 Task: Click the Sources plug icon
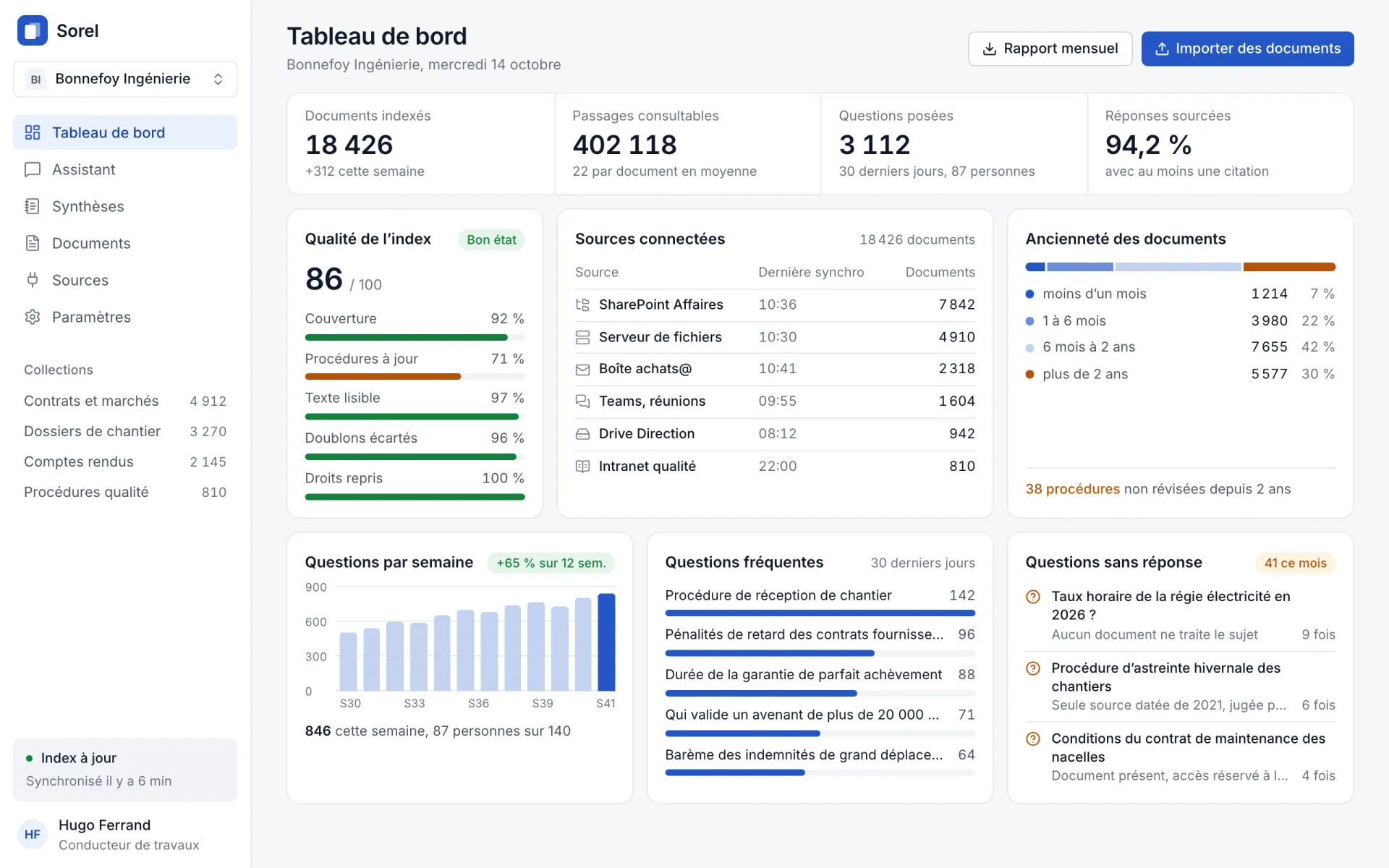click(33, 280)
